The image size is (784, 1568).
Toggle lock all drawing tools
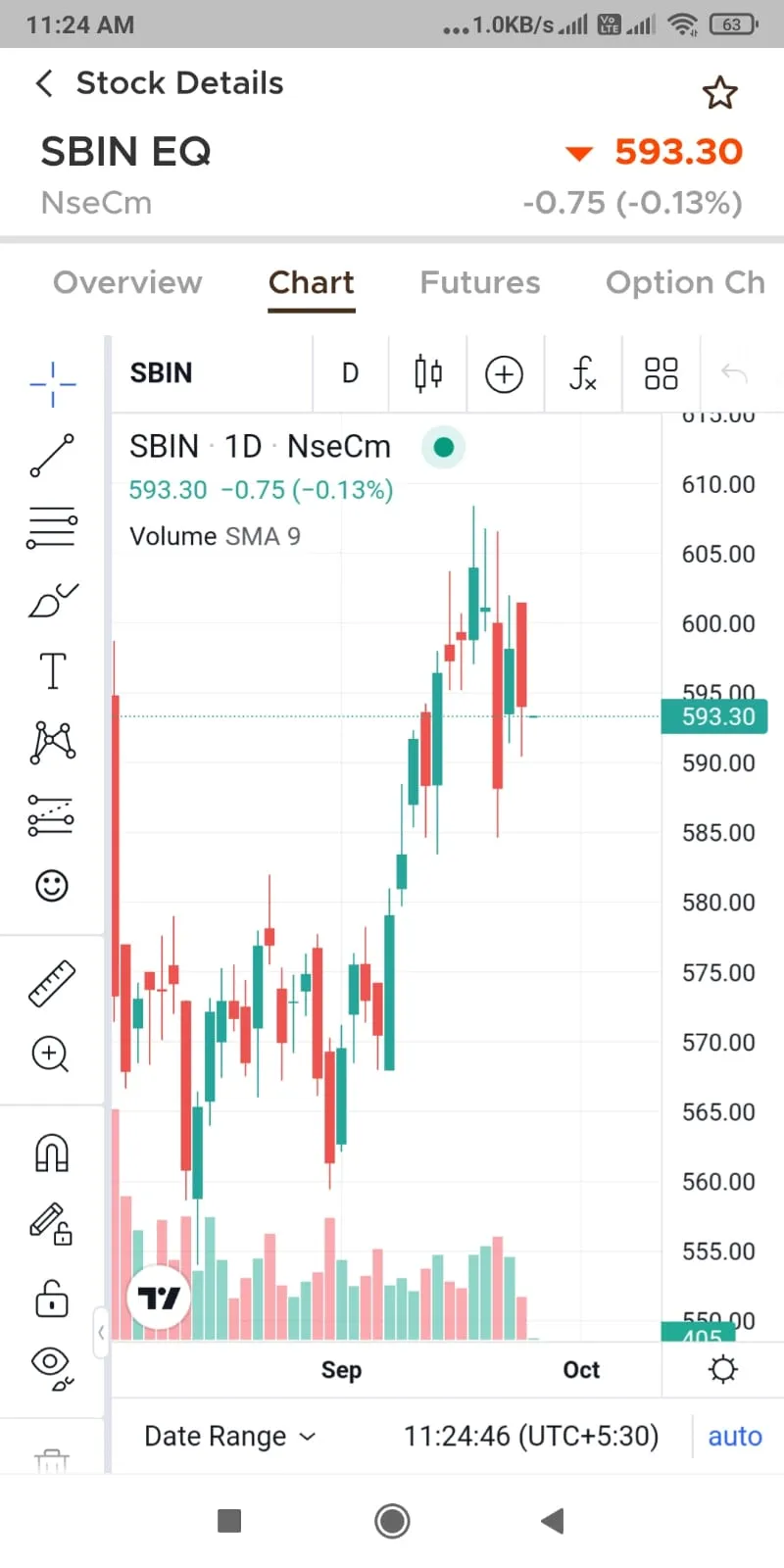[52, 1298]
